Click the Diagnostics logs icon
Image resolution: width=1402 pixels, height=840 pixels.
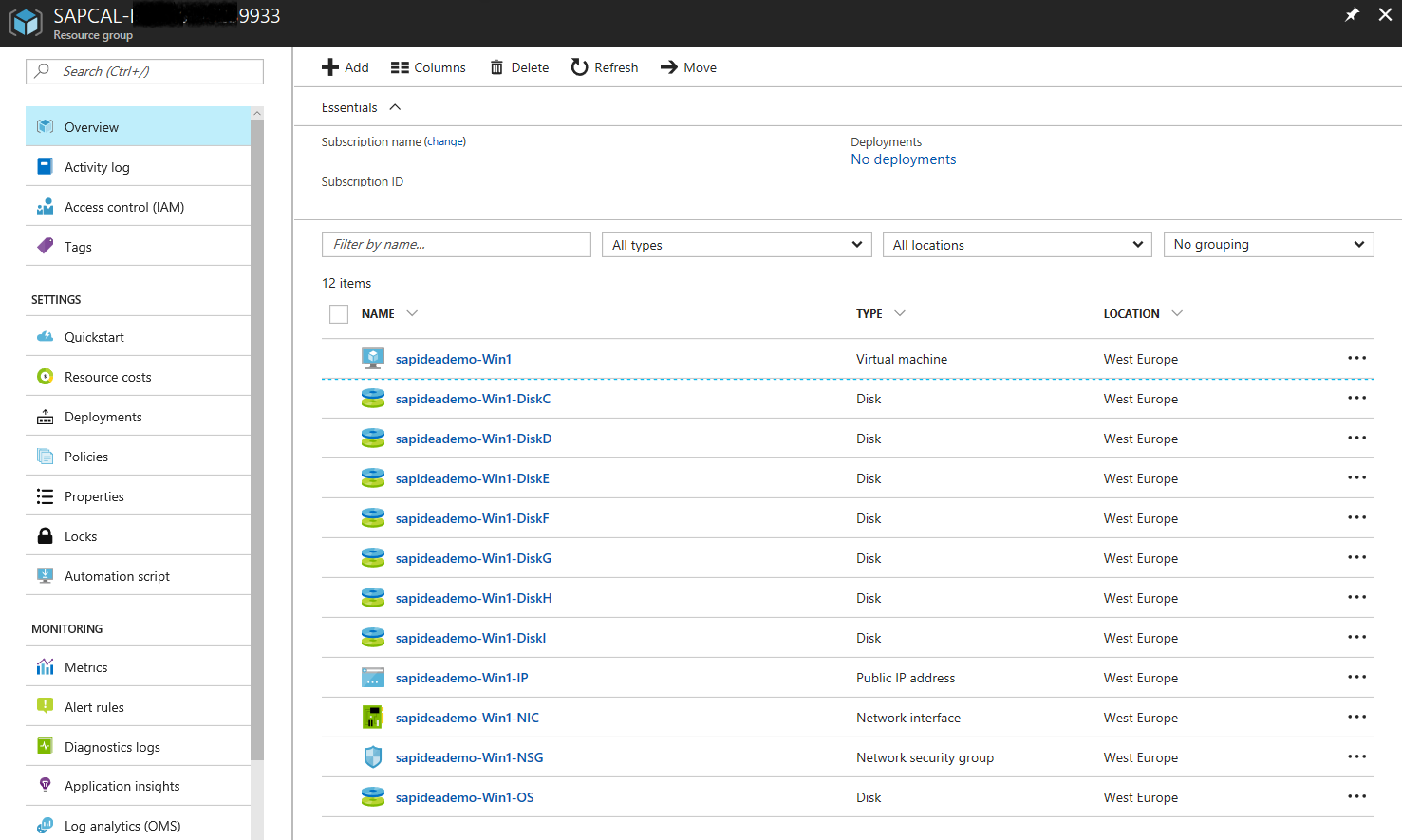point(45,746)
